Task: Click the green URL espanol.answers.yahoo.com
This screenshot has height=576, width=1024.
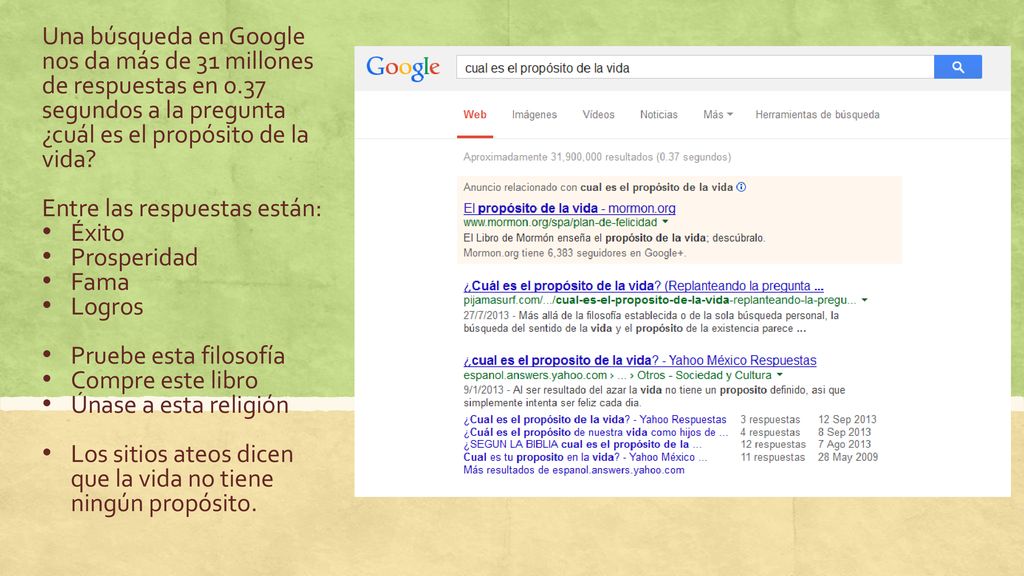Action: [535, 376]
